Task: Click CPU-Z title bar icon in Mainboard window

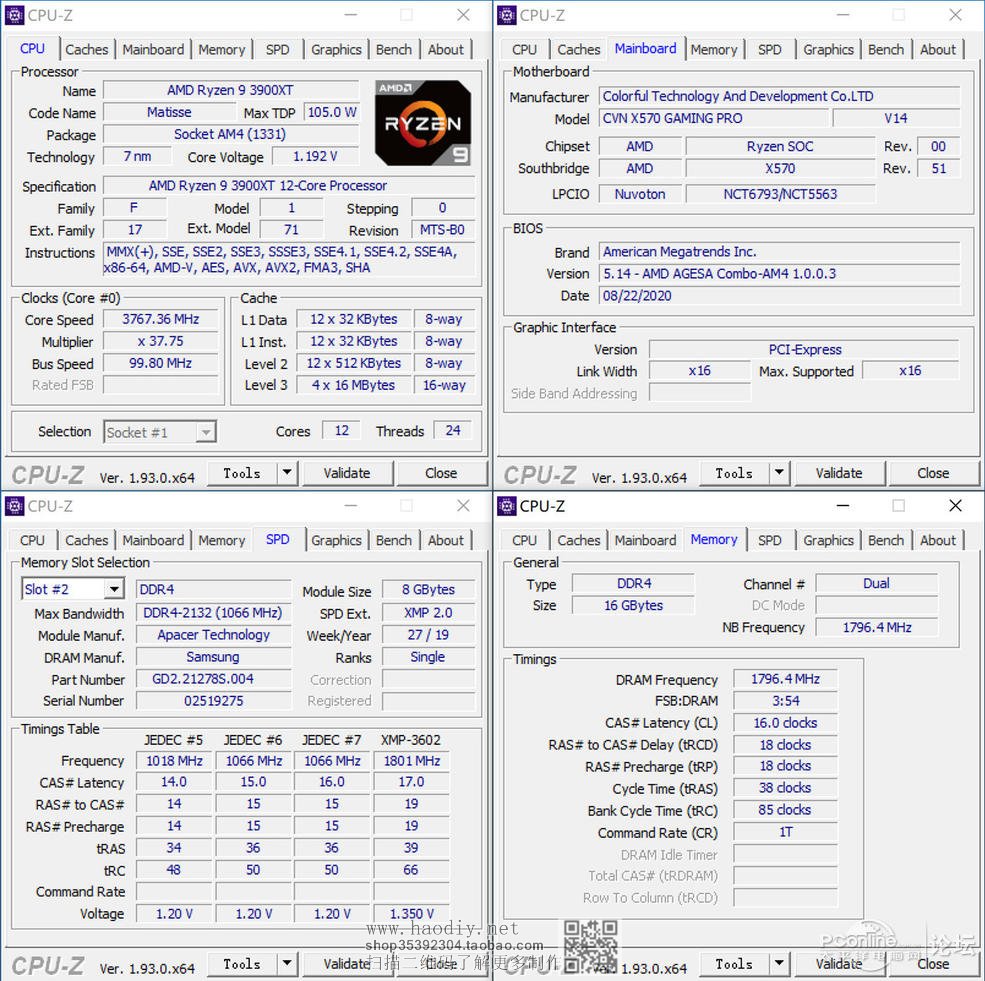Action: (x=507, y=15)
